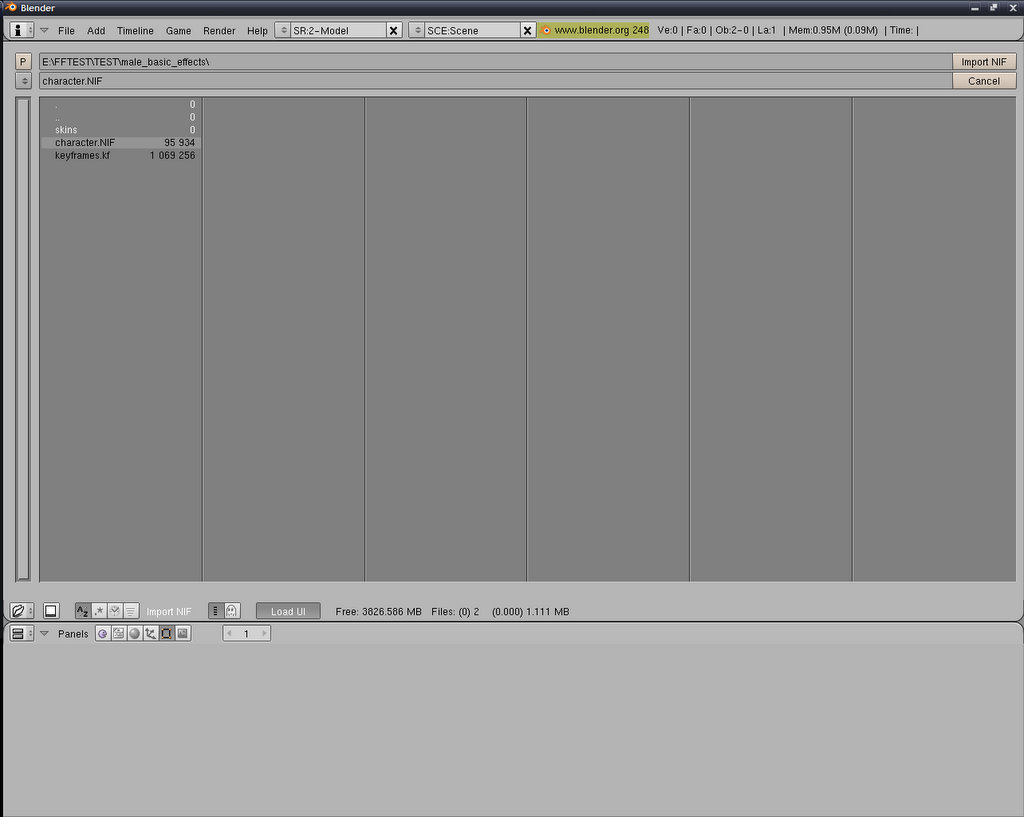This screenshot has height=817, width=1024.
Task: Sort files alphabetically with the AZ icon
Action: pyautogui.click(x=83, y=611)
